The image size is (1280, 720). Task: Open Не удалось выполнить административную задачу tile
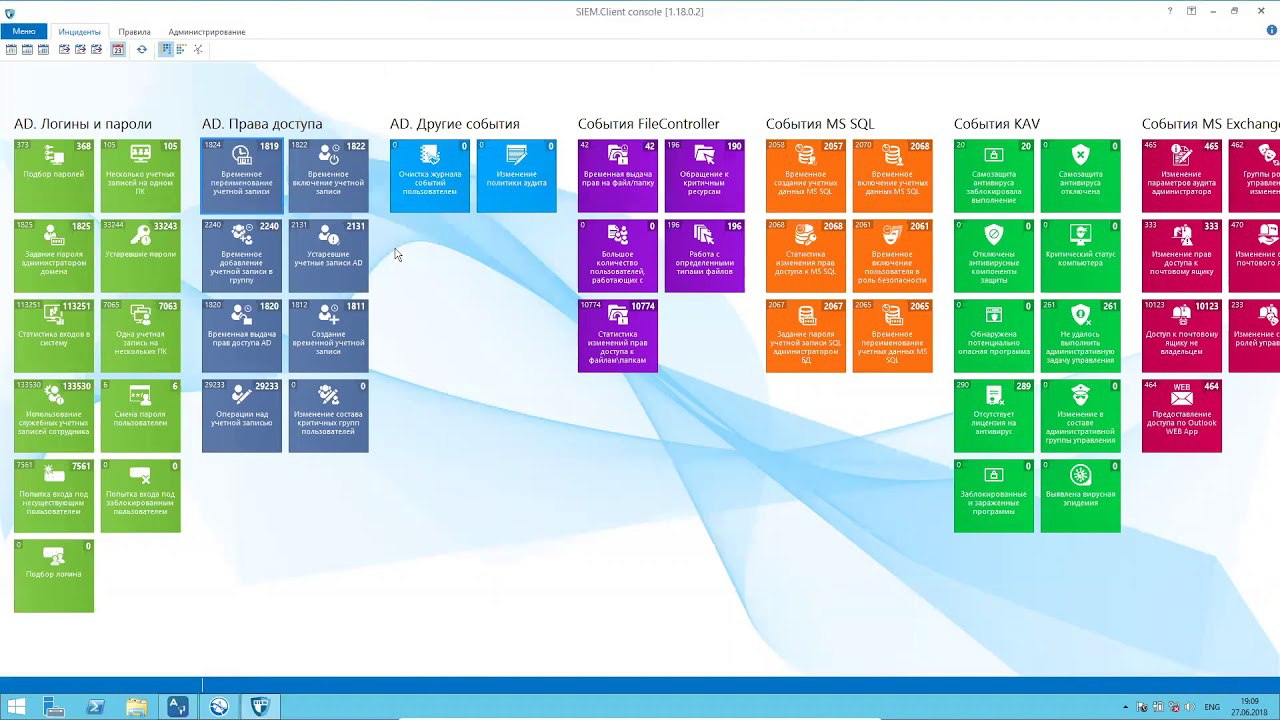coord(1081,336)
